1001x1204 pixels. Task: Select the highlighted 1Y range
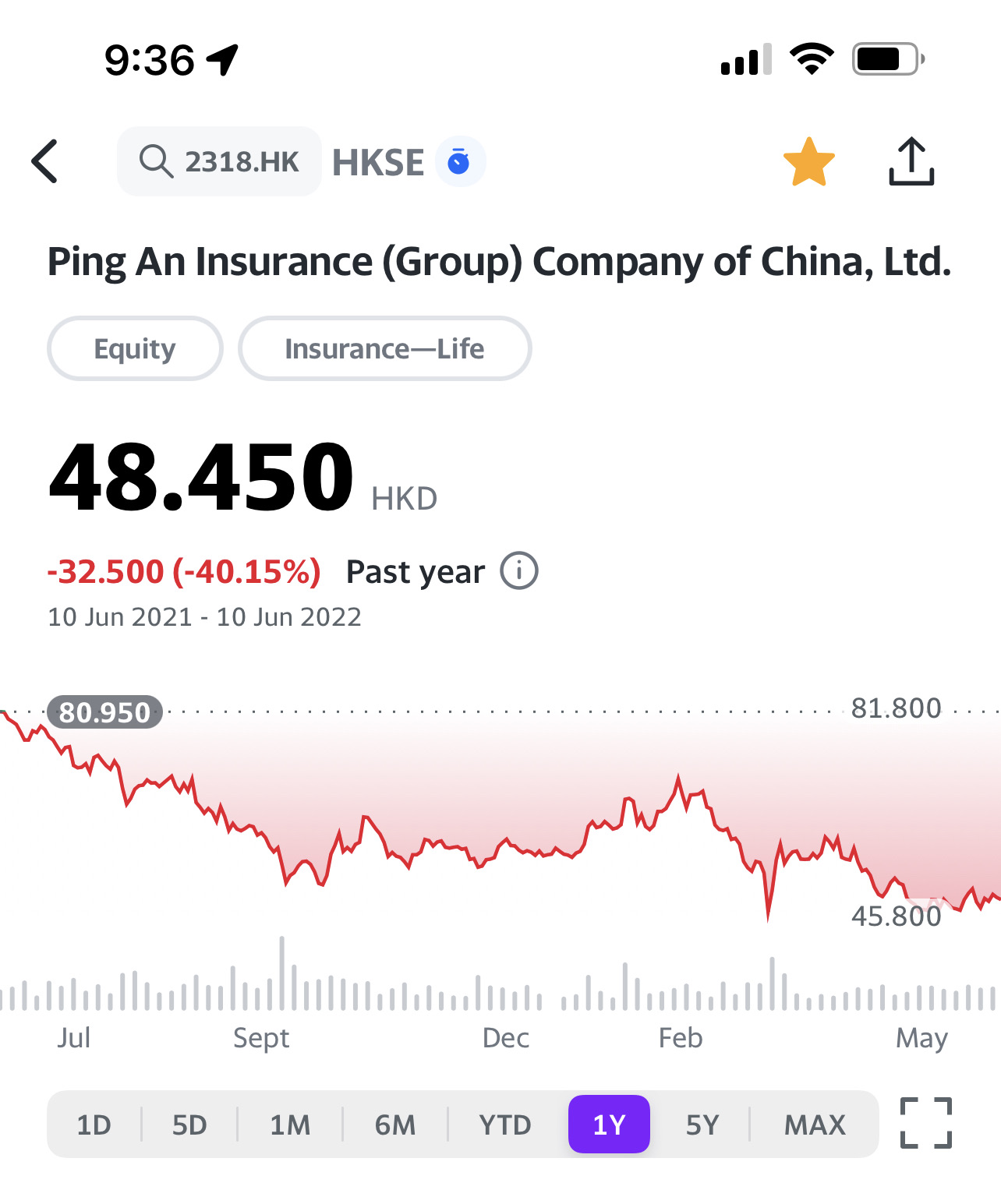609,1125
